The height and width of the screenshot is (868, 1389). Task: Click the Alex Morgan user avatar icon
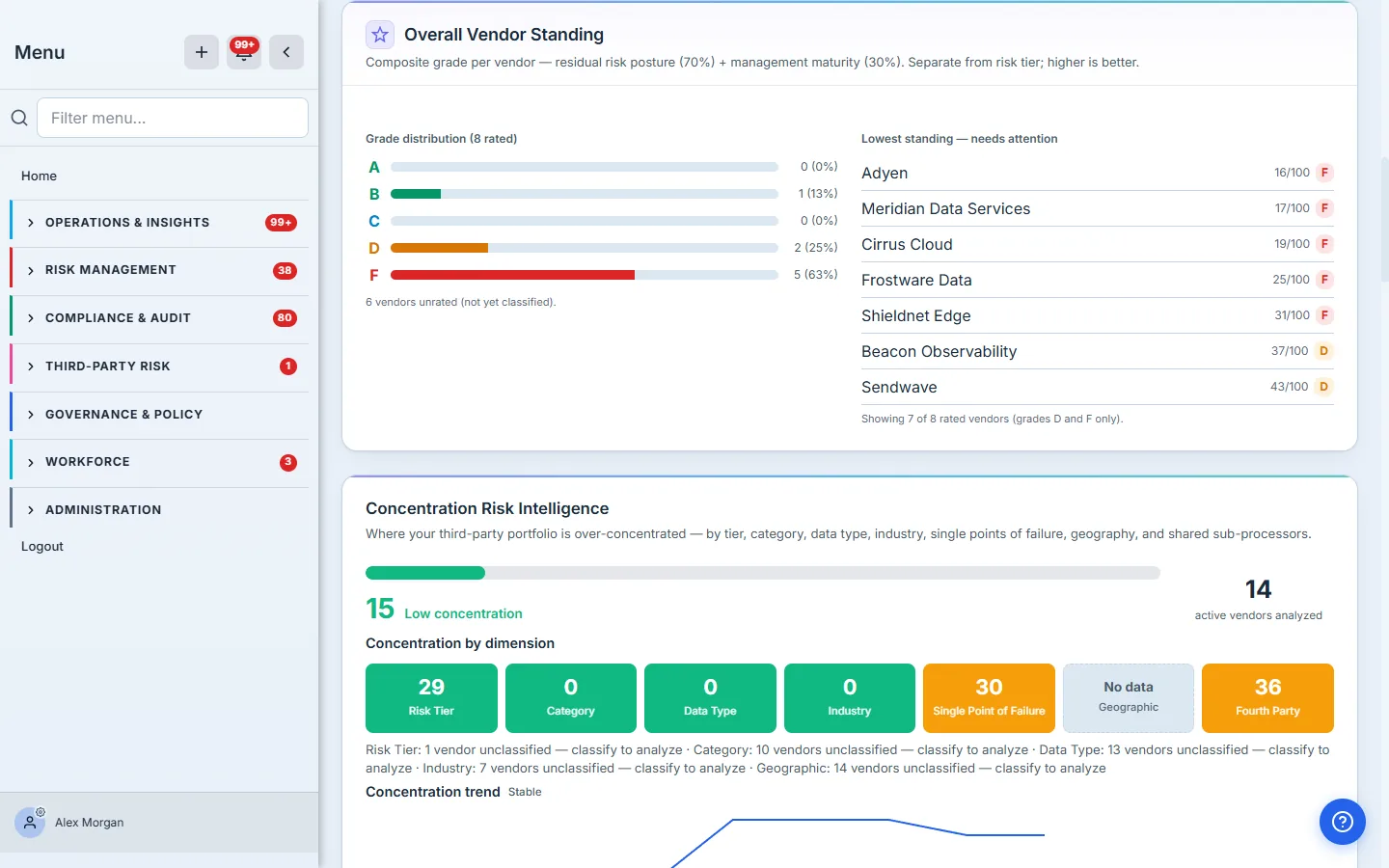click(x=30, y=823)
